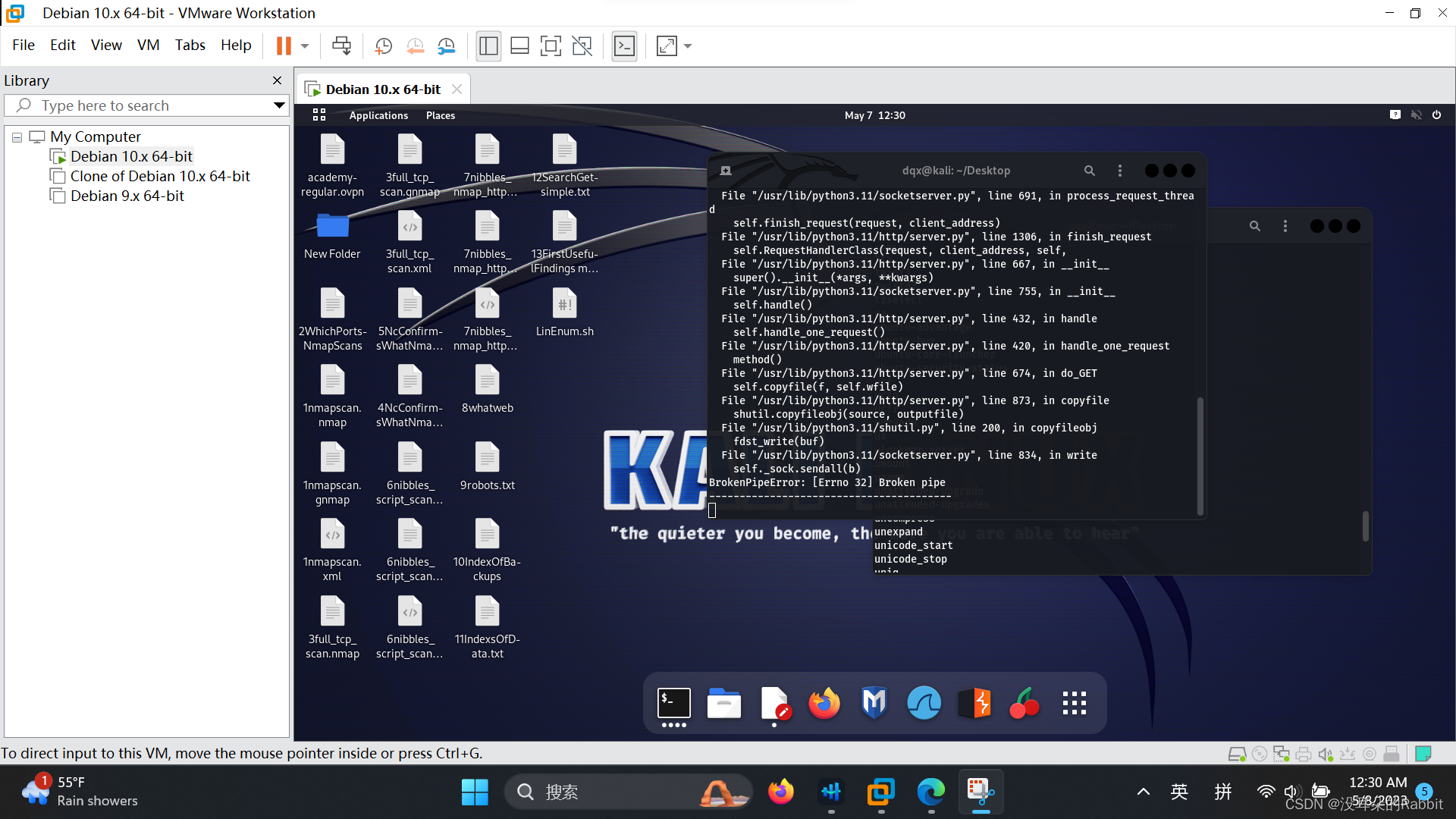This screenshot has width=1456, height=819.
Task: Click the VM sound device status icon
Action: 1325,754
